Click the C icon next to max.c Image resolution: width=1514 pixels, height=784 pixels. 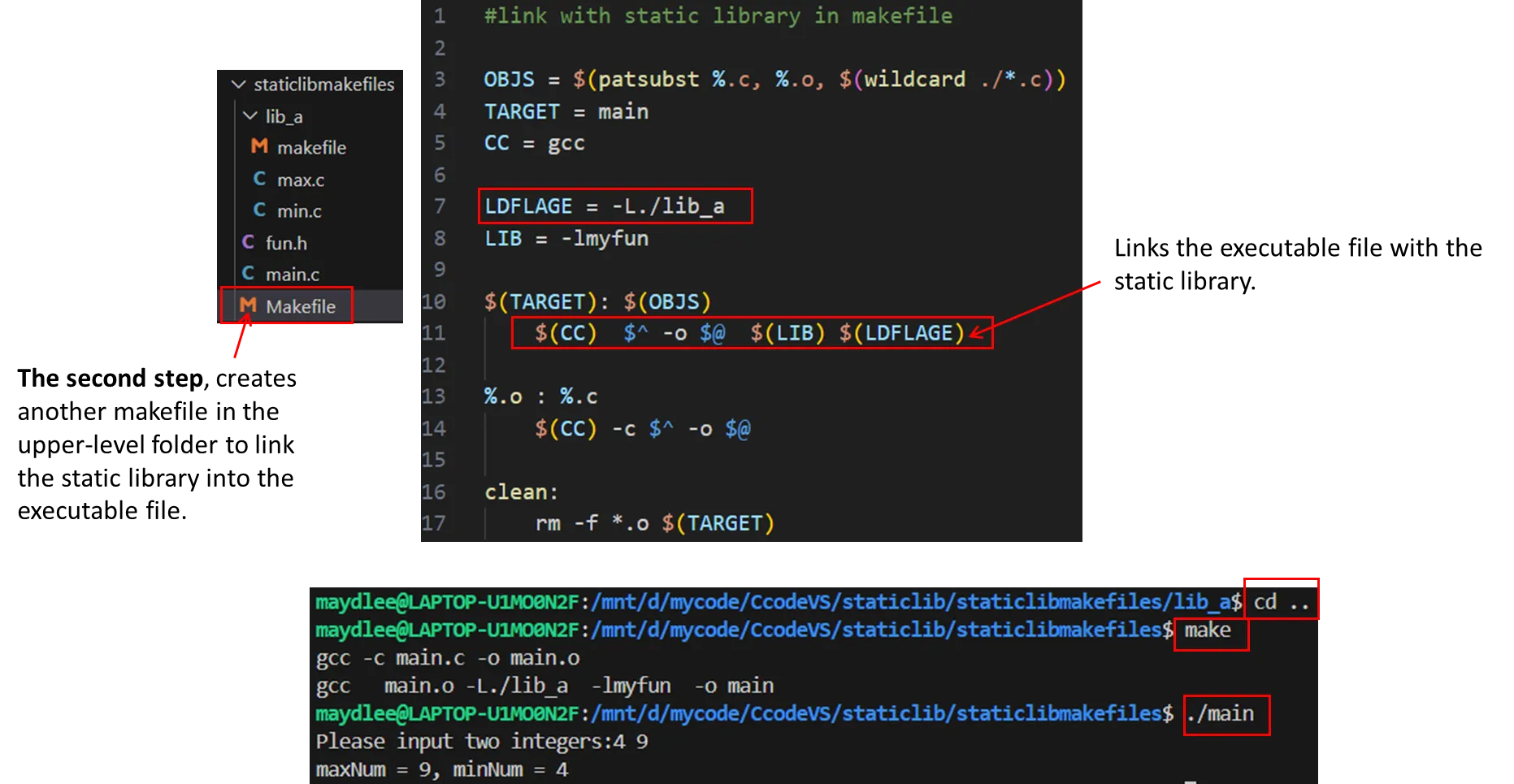click(259, 179)
